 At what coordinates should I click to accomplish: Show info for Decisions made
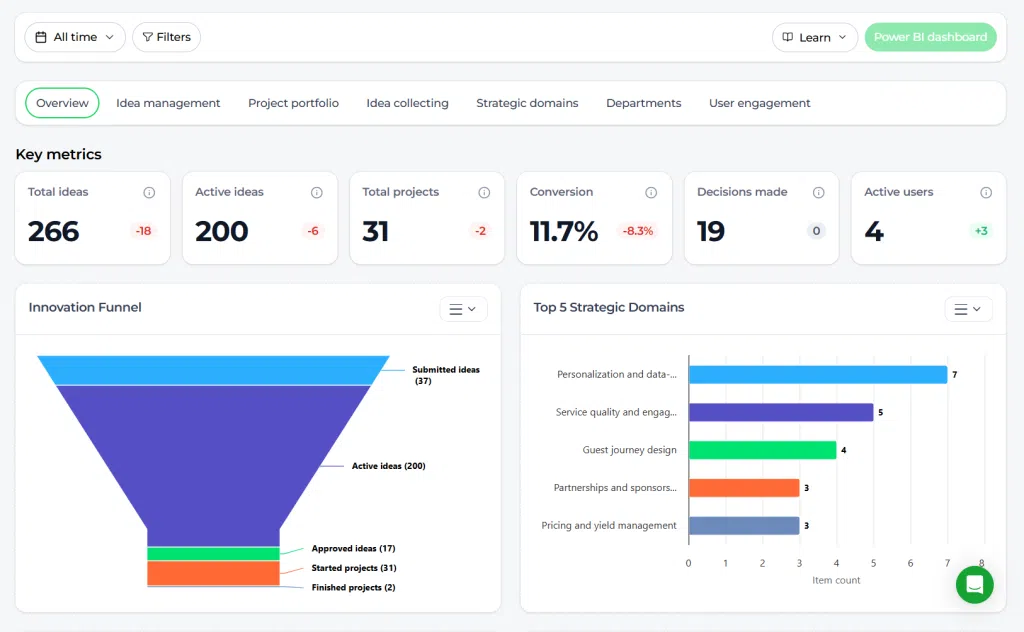click(x=818, y=193)
